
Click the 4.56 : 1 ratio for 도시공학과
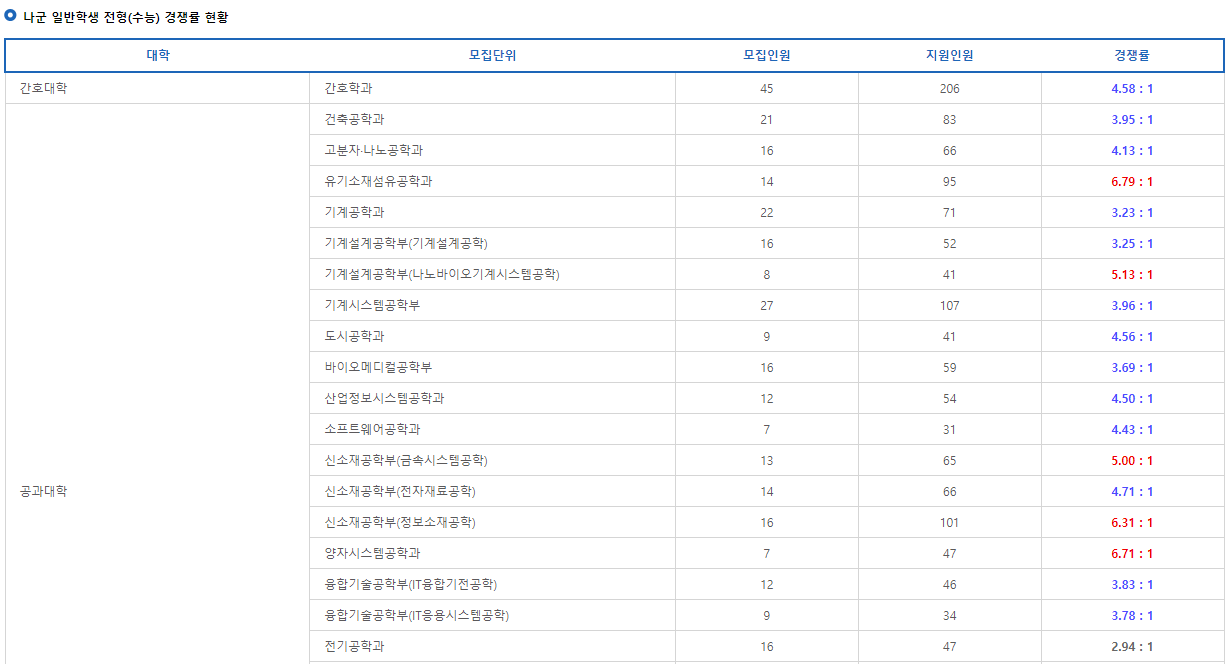[x=1132, y=337]
